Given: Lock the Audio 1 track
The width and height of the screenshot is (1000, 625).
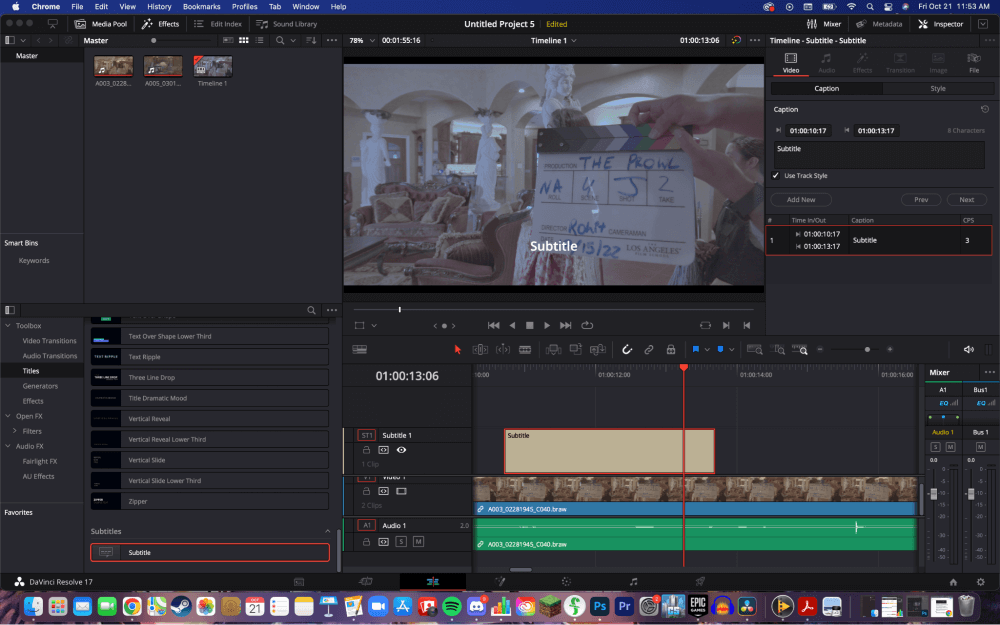Looking at the screenshot, I should (366, 541).
